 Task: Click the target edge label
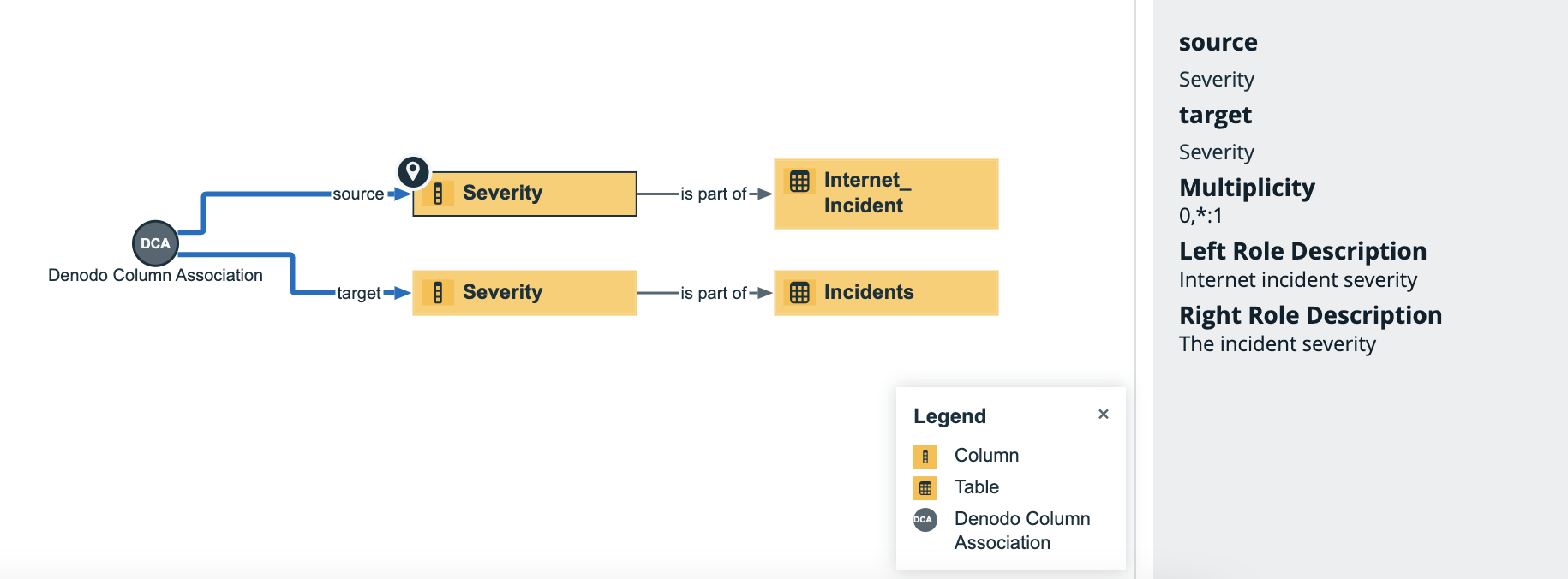(359, 294)
